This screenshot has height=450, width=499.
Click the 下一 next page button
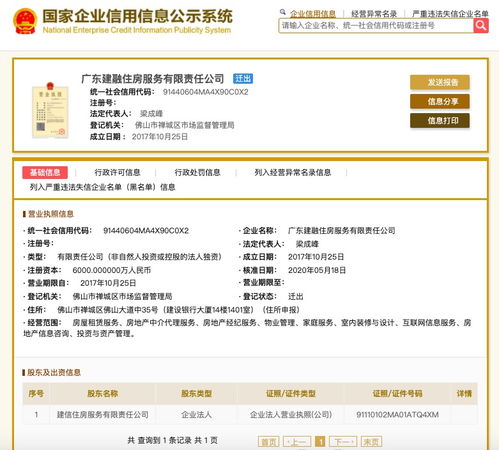(x=343, y=442)
